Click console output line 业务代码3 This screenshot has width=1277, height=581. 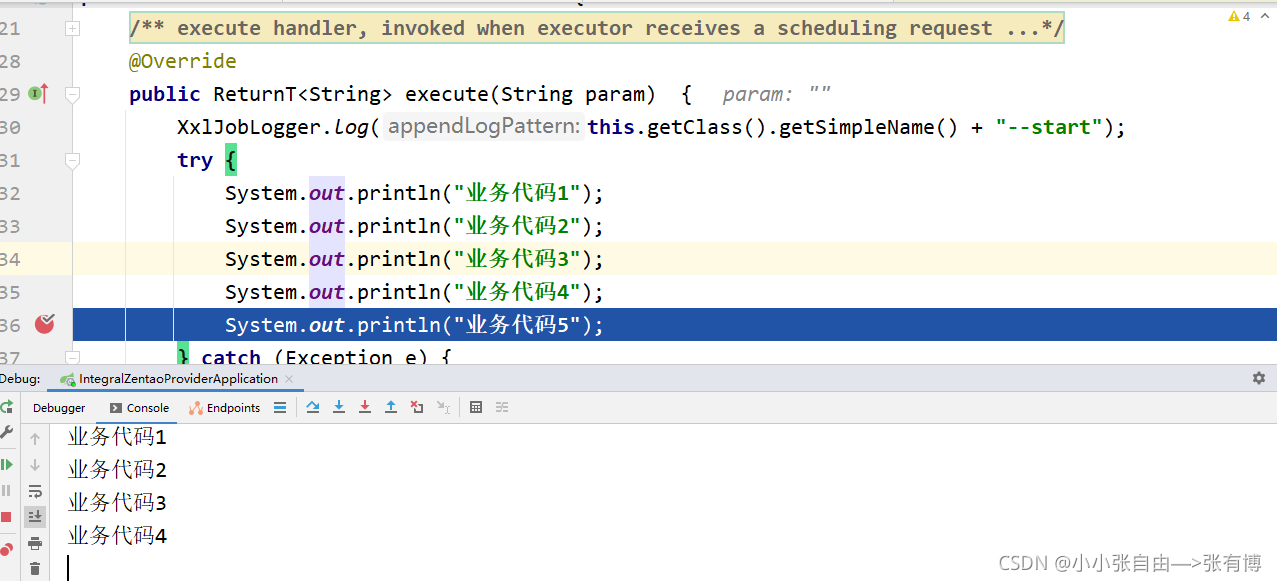coord(117,503)
